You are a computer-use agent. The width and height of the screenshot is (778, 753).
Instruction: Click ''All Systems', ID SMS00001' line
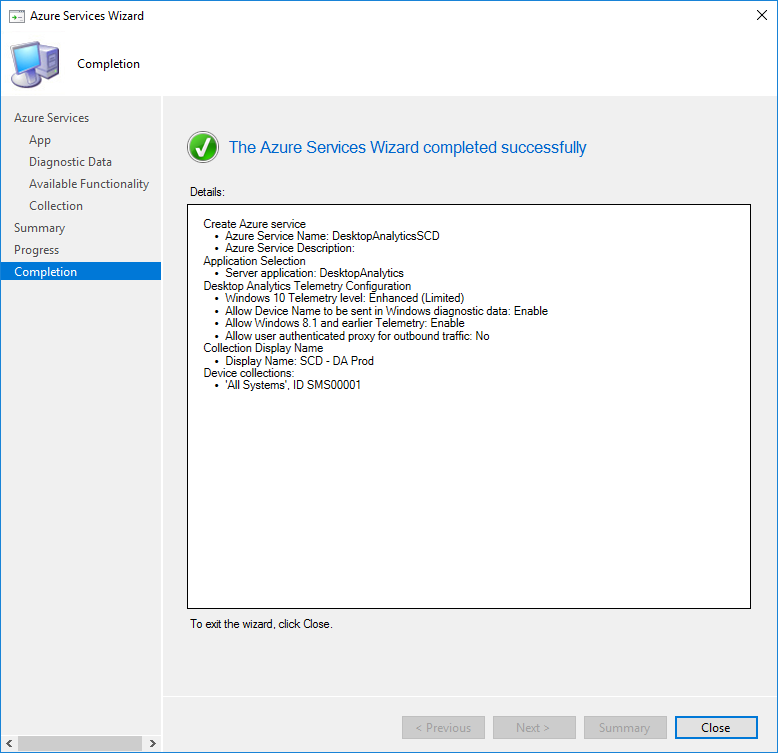coord(293,385)
